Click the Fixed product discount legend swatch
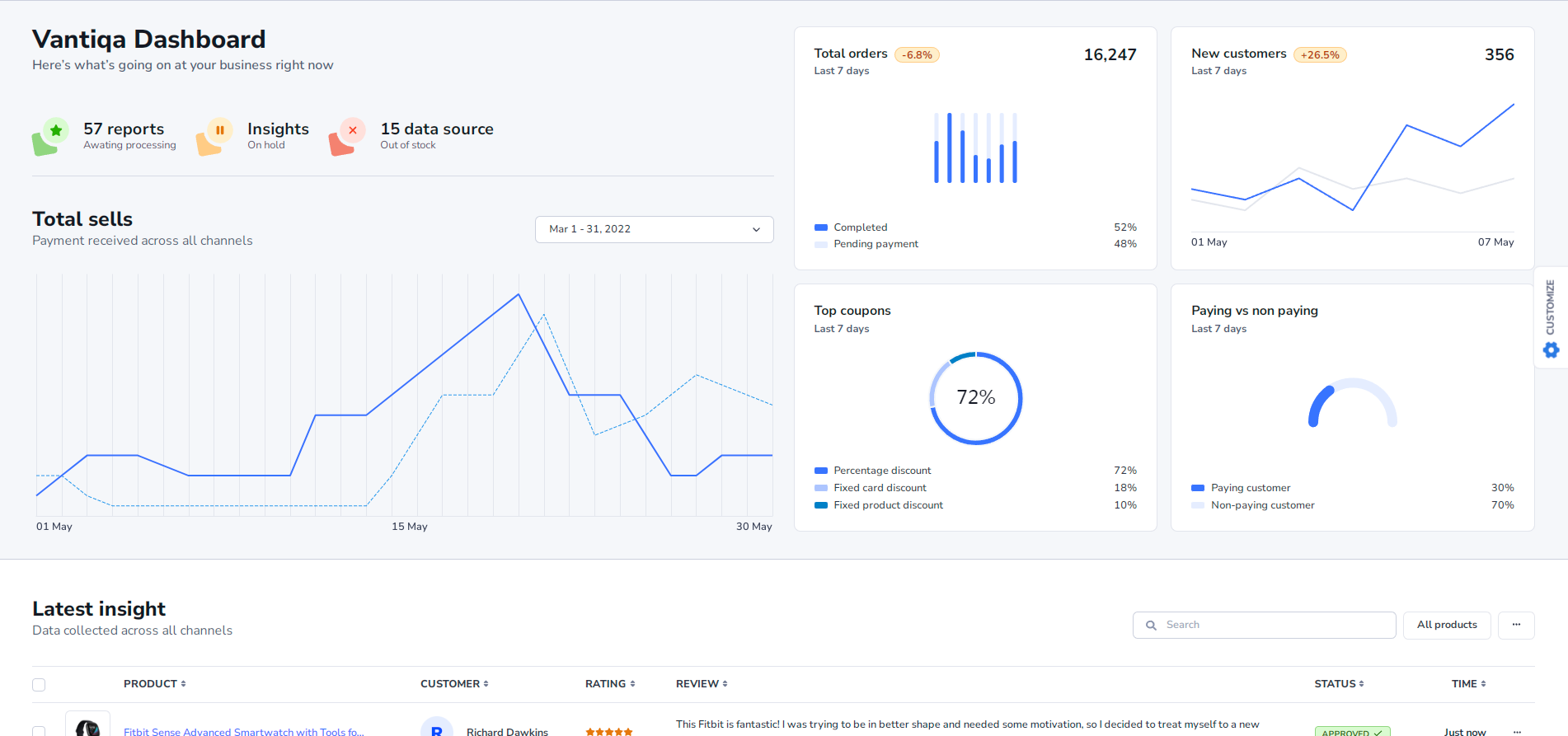 821,505
